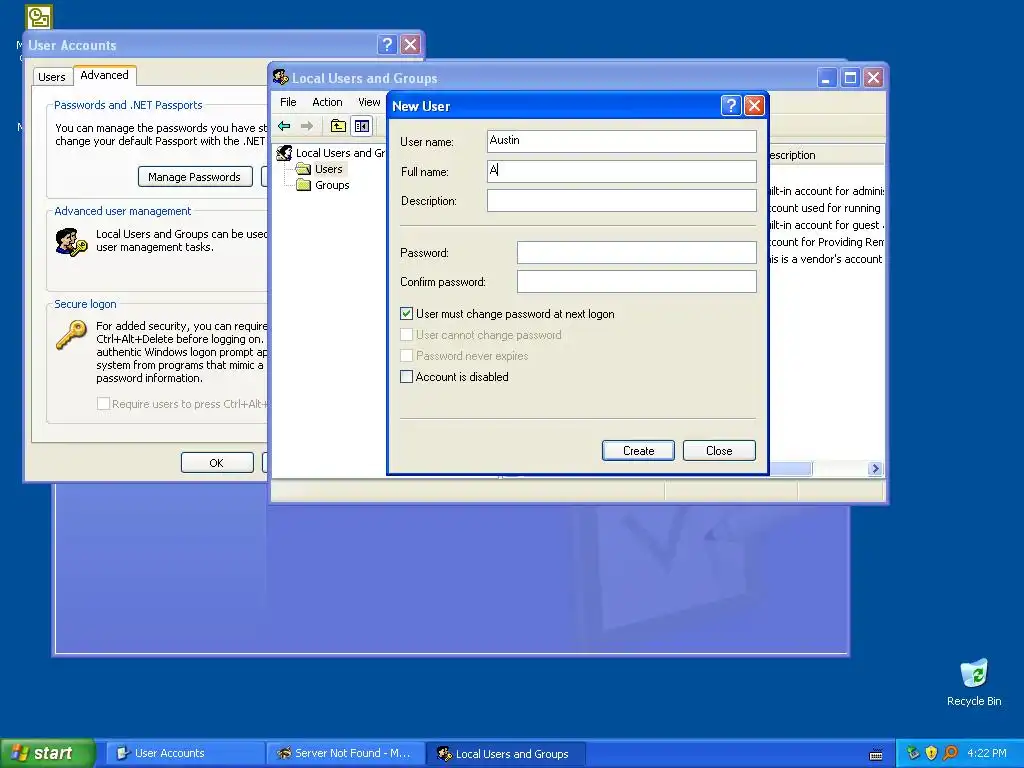Click the Description input field
The height and width of the screenshot is (768, 1024).
[622, 200]
